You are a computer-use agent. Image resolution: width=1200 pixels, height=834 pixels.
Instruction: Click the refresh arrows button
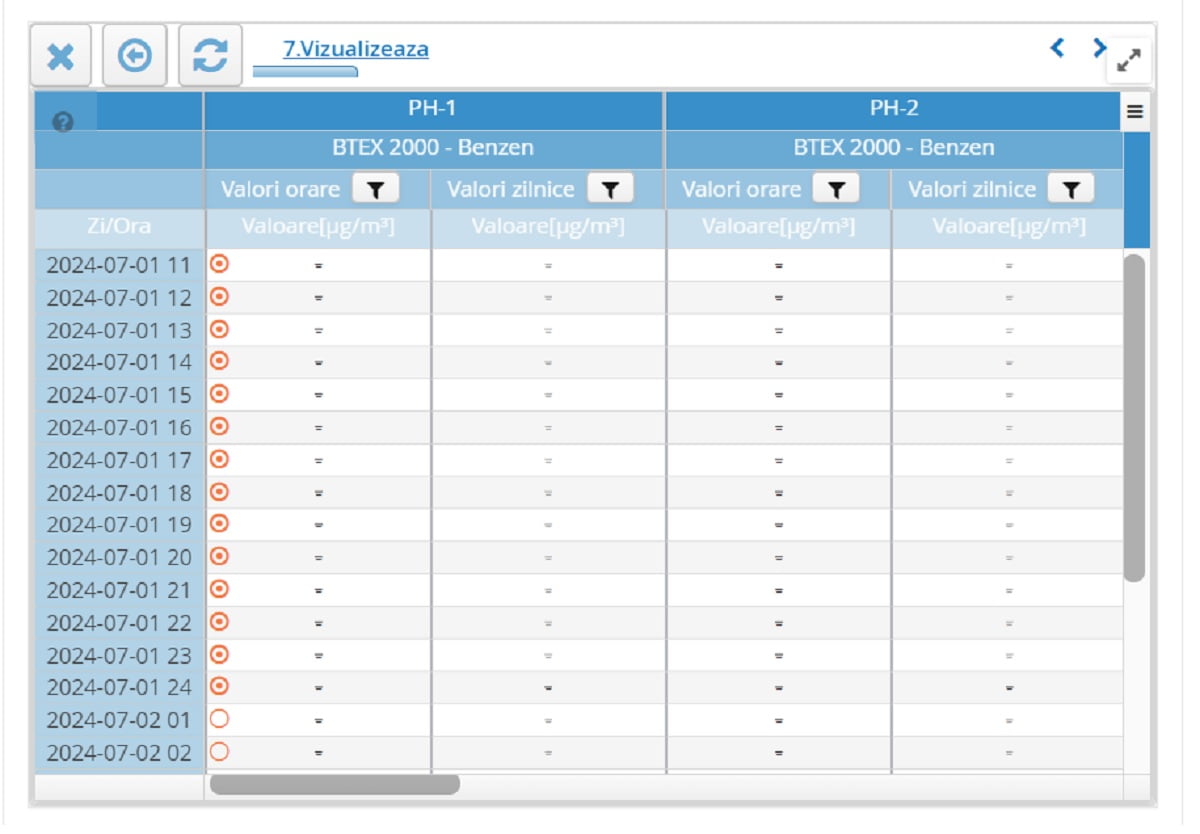(x=210, y=56)
